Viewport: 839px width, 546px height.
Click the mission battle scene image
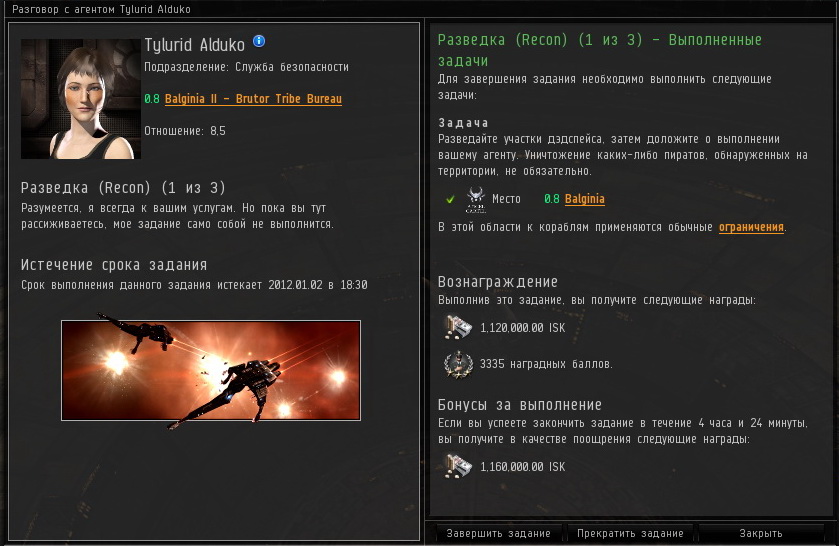tap(211, 370)
